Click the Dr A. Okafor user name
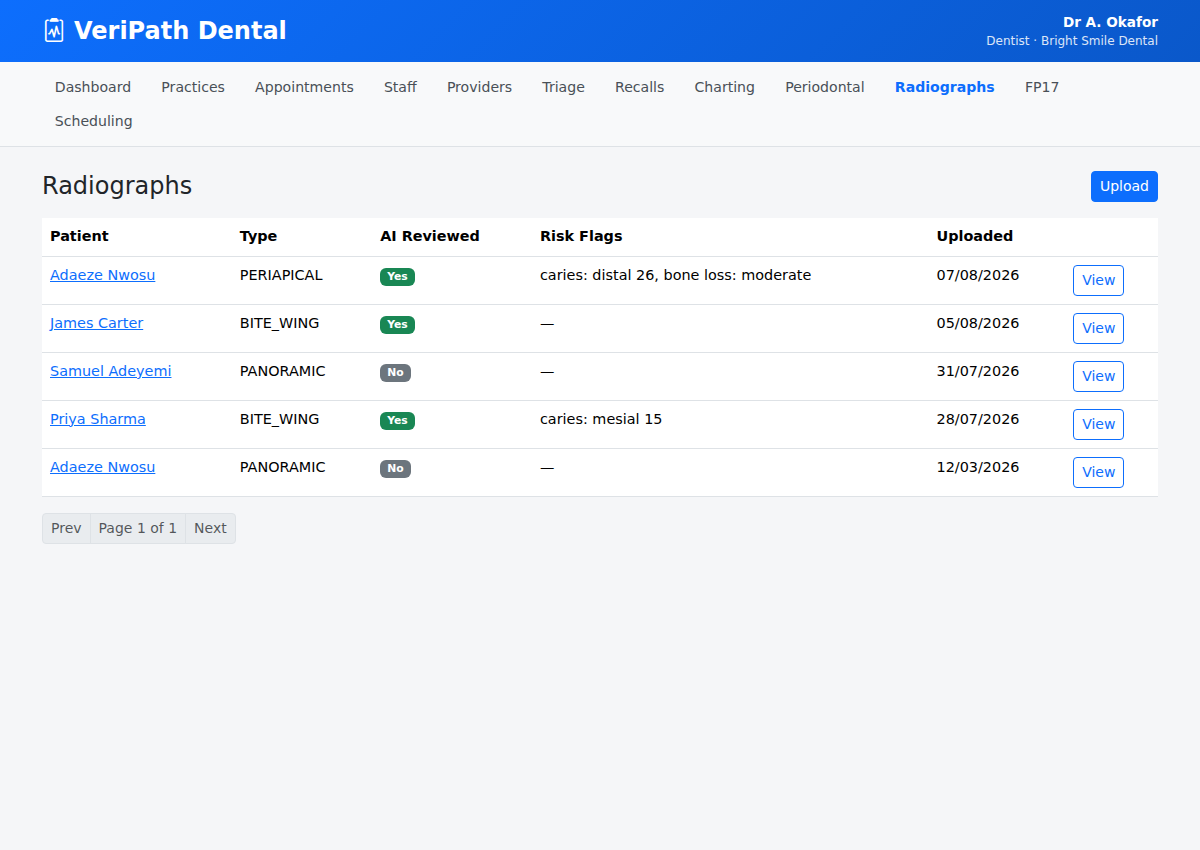This screenshot has width=1200, height=850. [x=1110, y=22]
